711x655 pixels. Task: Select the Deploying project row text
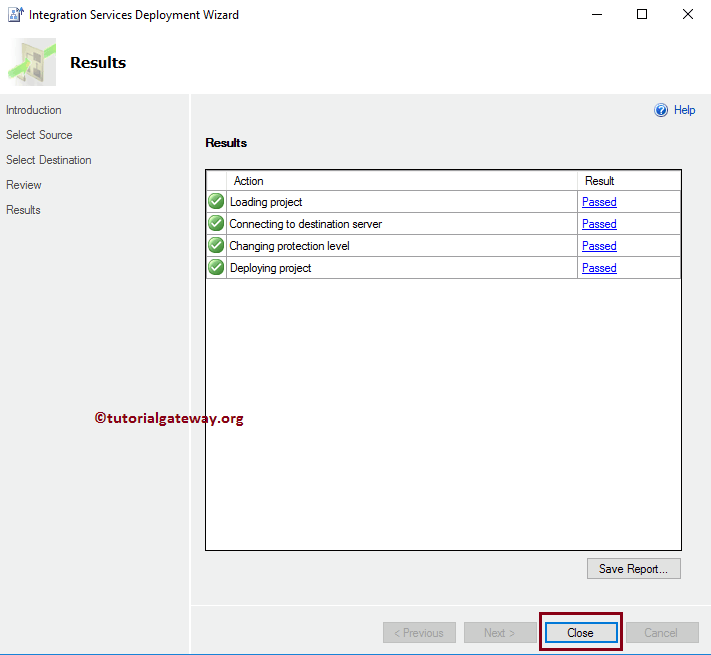point(270,268)
